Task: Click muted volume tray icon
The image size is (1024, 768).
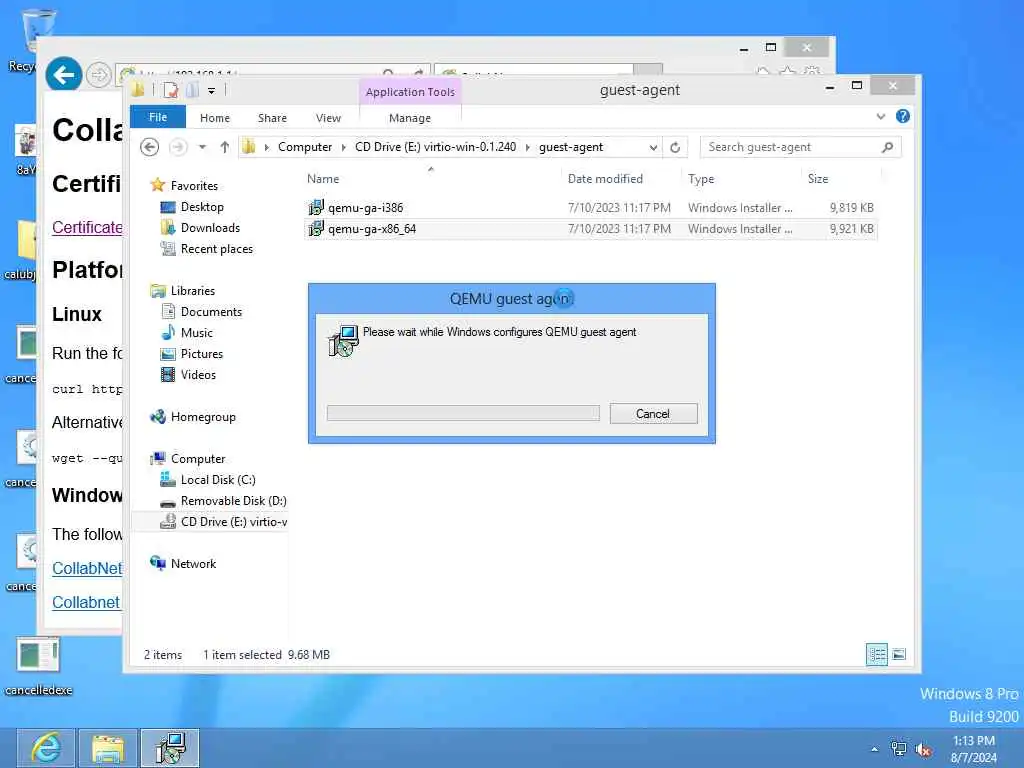Action: tap(923, 750)
